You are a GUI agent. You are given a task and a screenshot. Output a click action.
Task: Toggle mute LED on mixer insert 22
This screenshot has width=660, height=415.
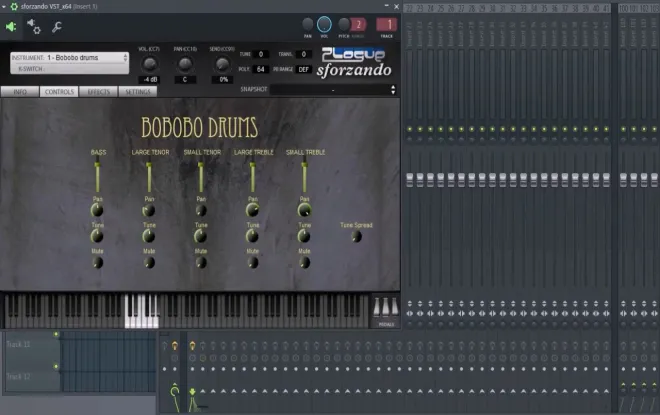(x=410, y=129)
